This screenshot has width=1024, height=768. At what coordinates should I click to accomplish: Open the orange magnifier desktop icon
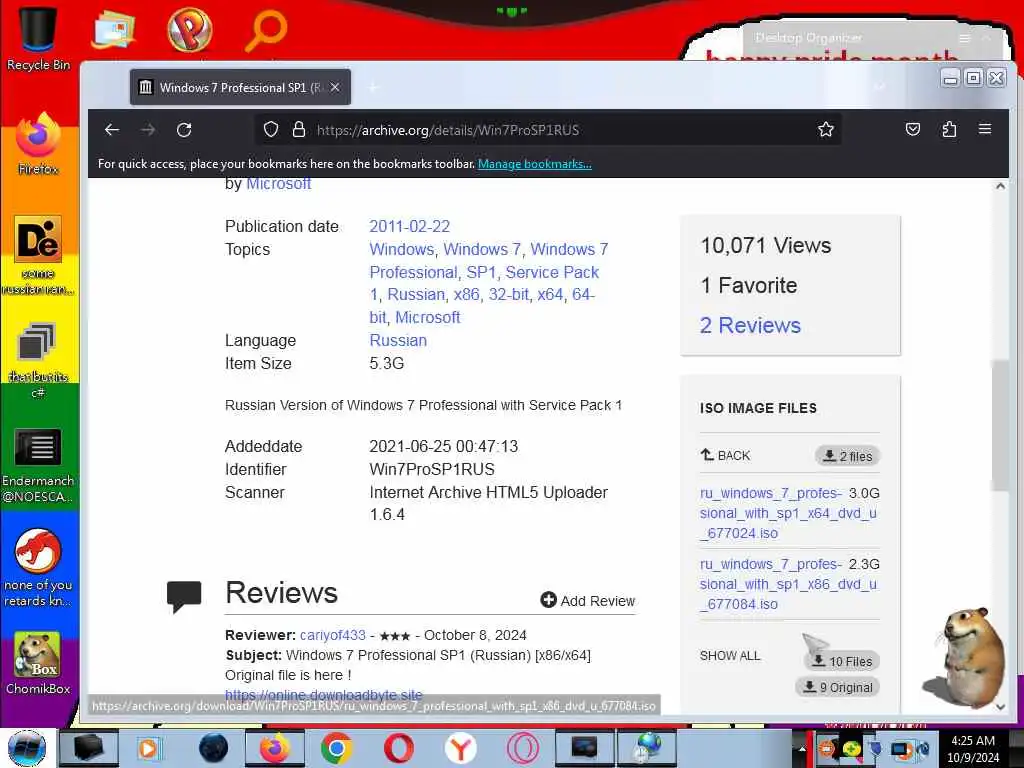(265, 30)
